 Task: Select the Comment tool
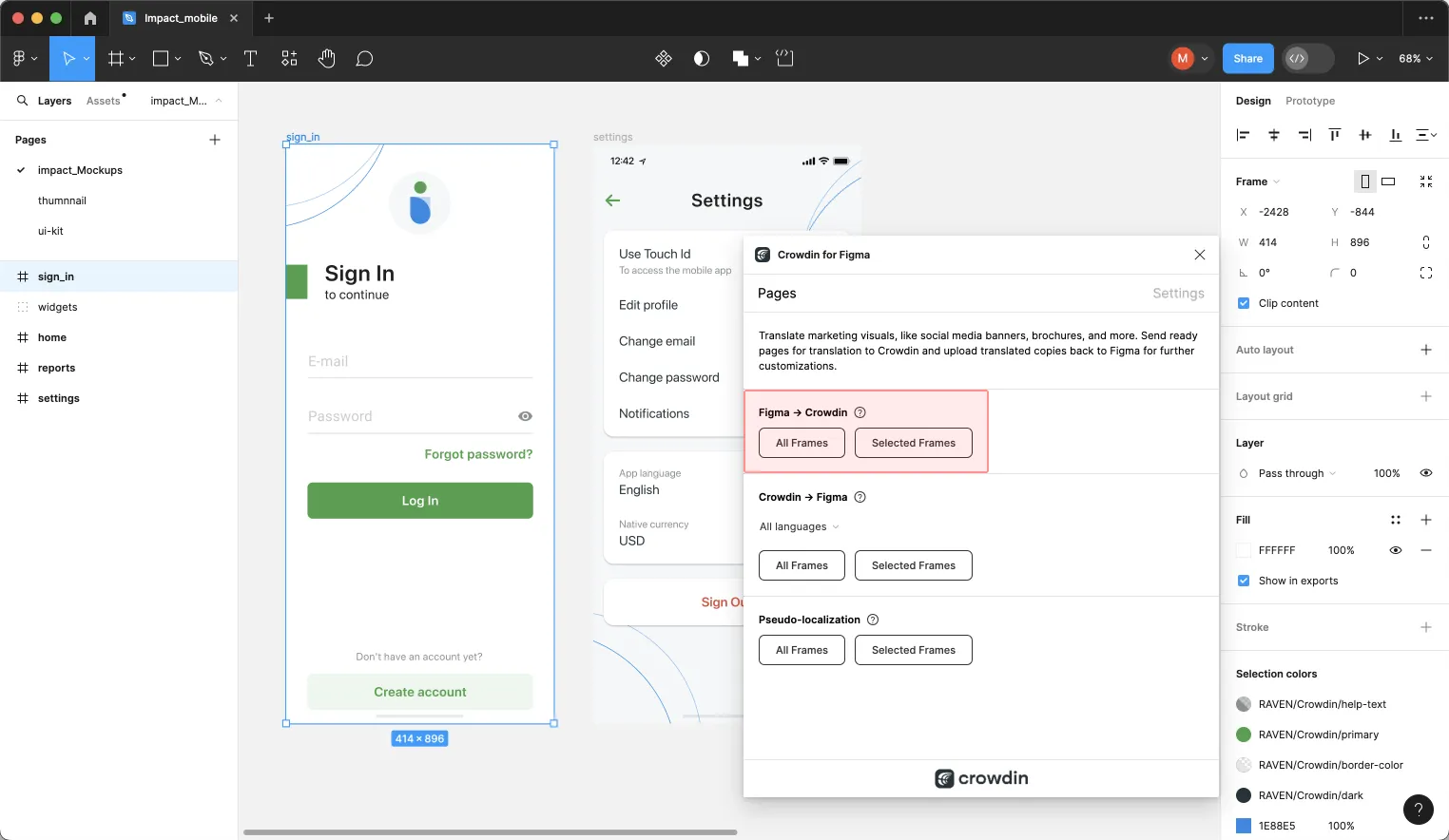[x=364, y=59]
